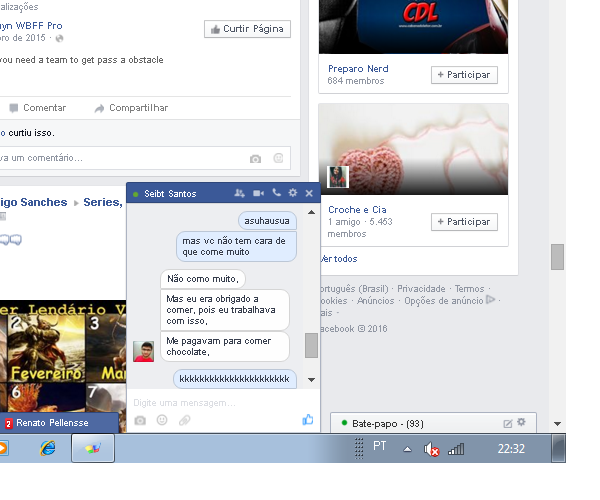Viewport: 600px width, 500px height.
Task: Click the friend avatar on the Croche cover
Action: point(338,177)
